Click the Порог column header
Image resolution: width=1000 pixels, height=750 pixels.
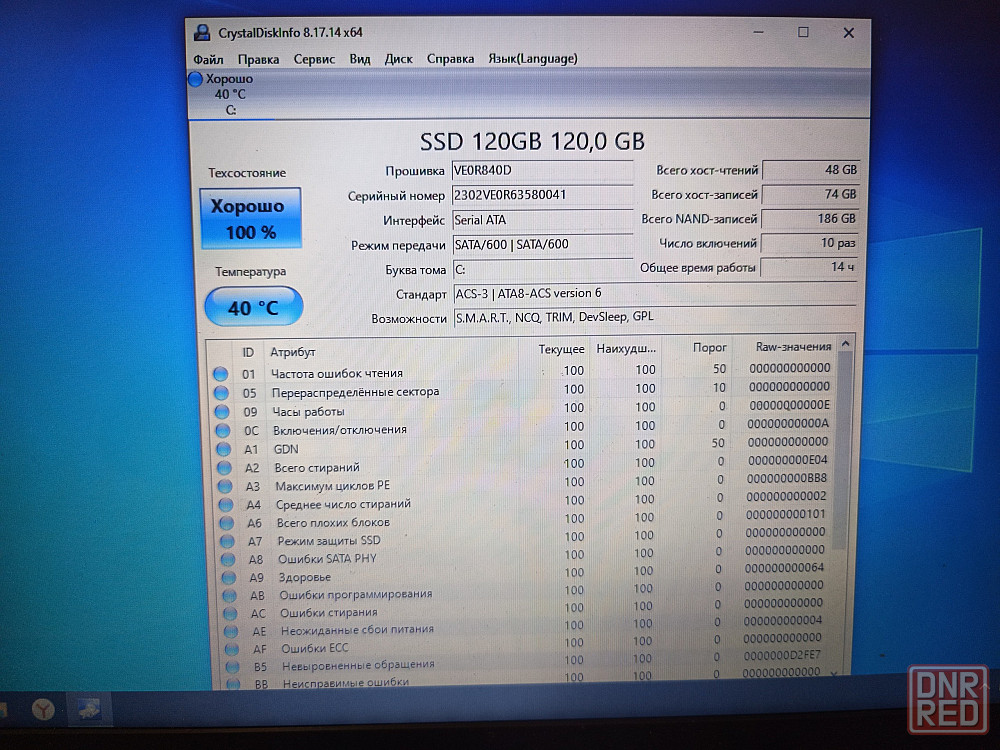click(x=710, y=348)
